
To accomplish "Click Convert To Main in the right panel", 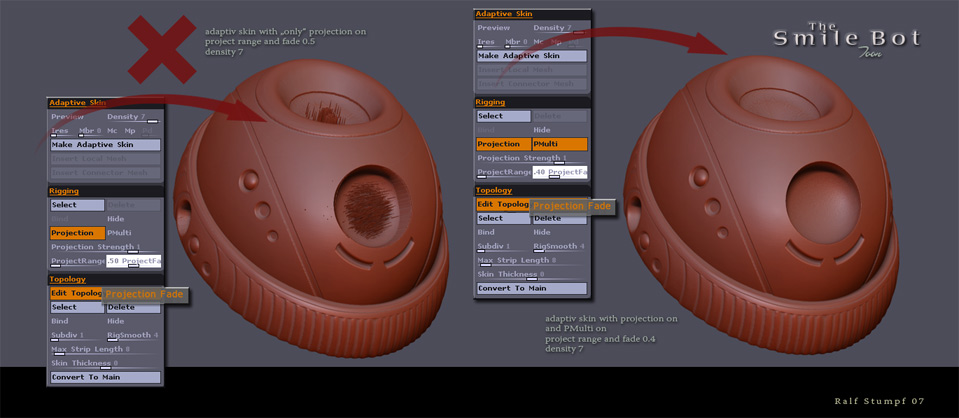I will click(531, 288).
